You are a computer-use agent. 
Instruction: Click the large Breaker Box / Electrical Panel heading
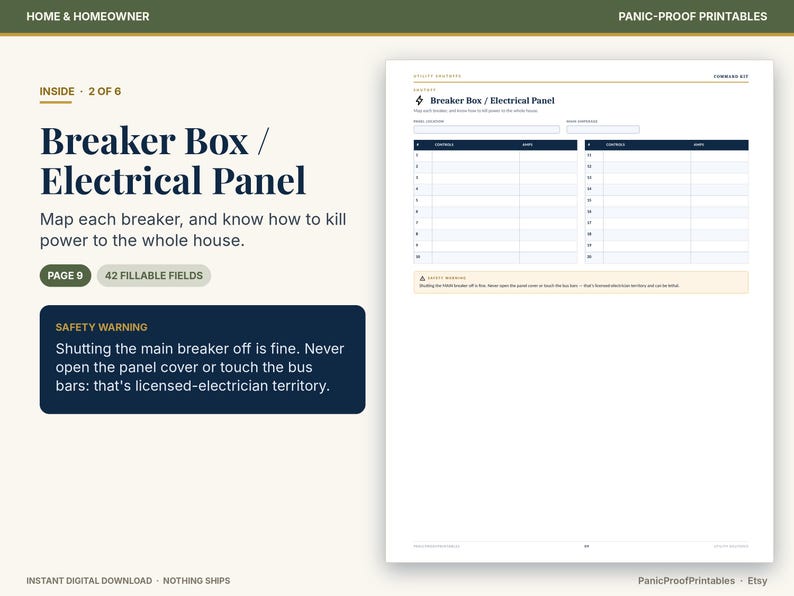tap(173, 161)
